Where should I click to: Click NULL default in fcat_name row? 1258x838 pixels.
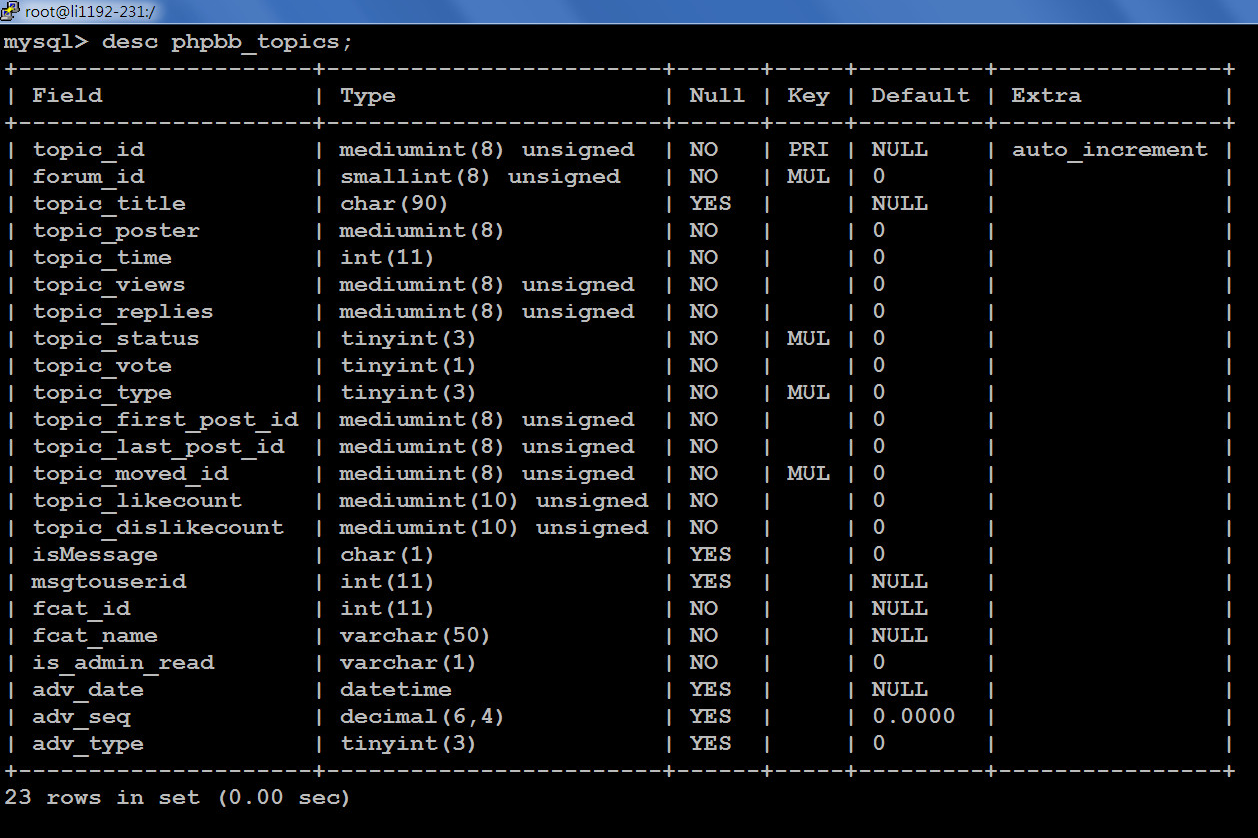tap(899, 635)
